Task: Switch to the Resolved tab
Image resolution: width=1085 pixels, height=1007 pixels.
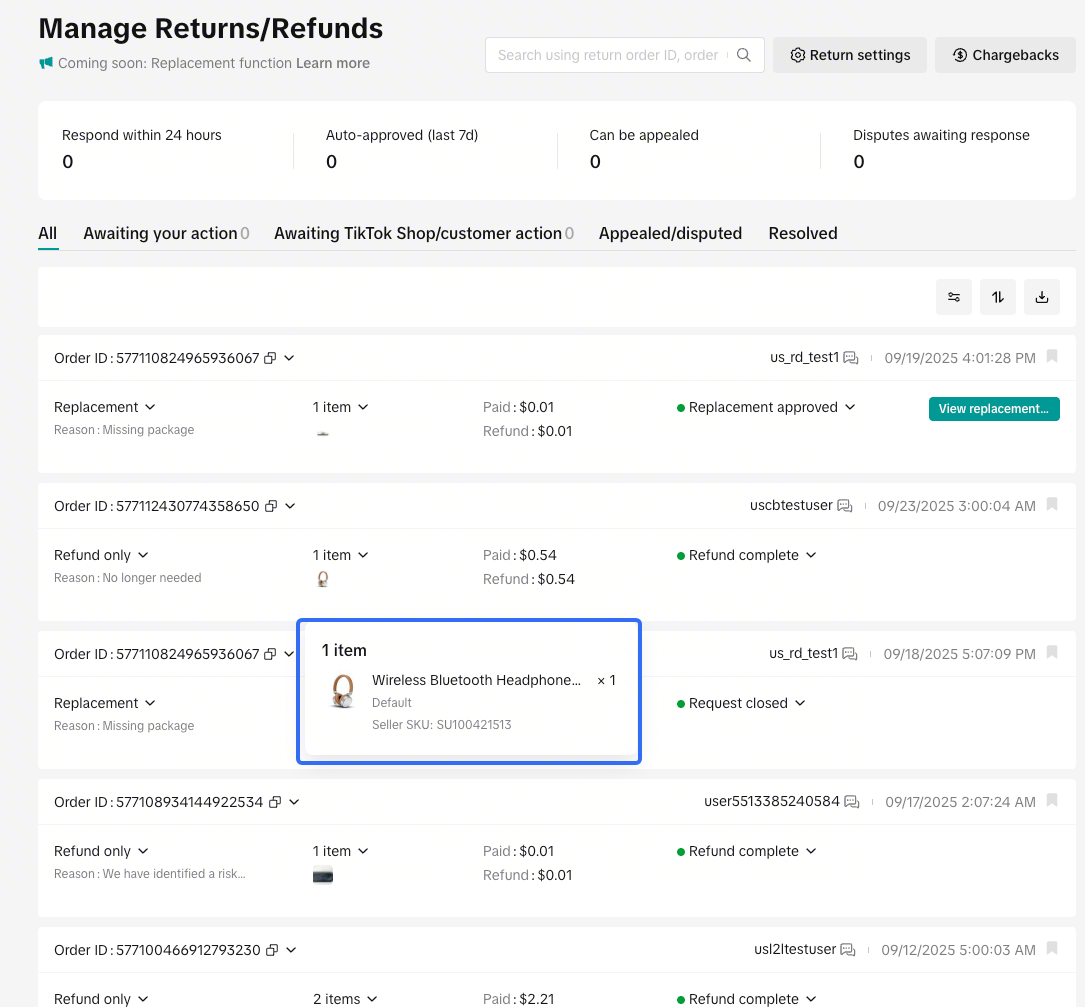Action: (x=802, y=233)
